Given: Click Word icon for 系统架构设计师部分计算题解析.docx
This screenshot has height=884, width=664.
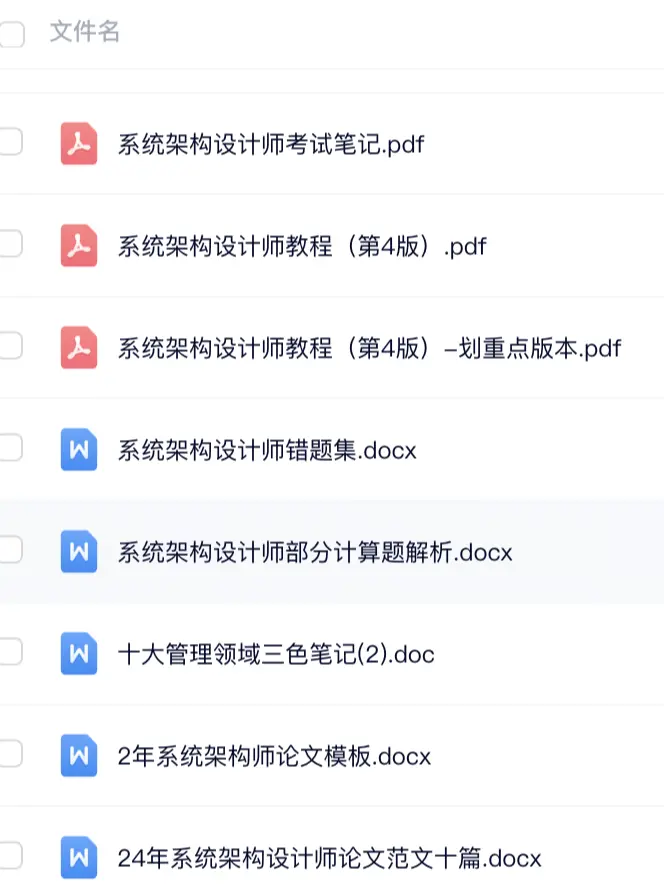Looking at the screenshot, I should point(79,551).
